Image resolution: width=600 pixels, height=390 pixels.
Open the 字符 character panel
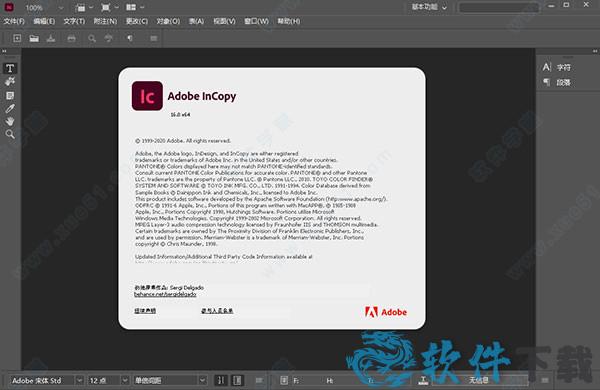pos(563,68)
